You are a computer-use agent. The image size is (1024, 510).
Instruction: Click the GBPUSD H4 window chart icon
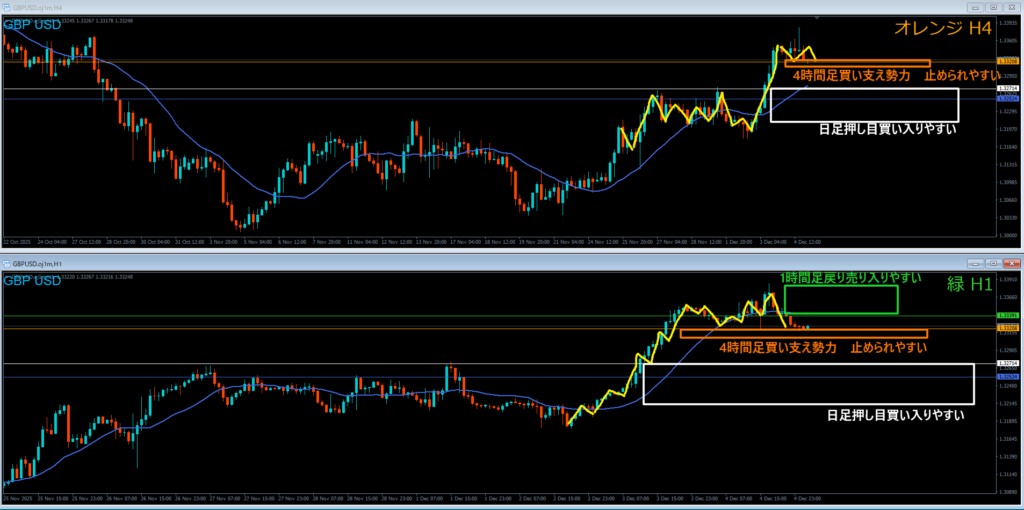[x=6, y=8]
